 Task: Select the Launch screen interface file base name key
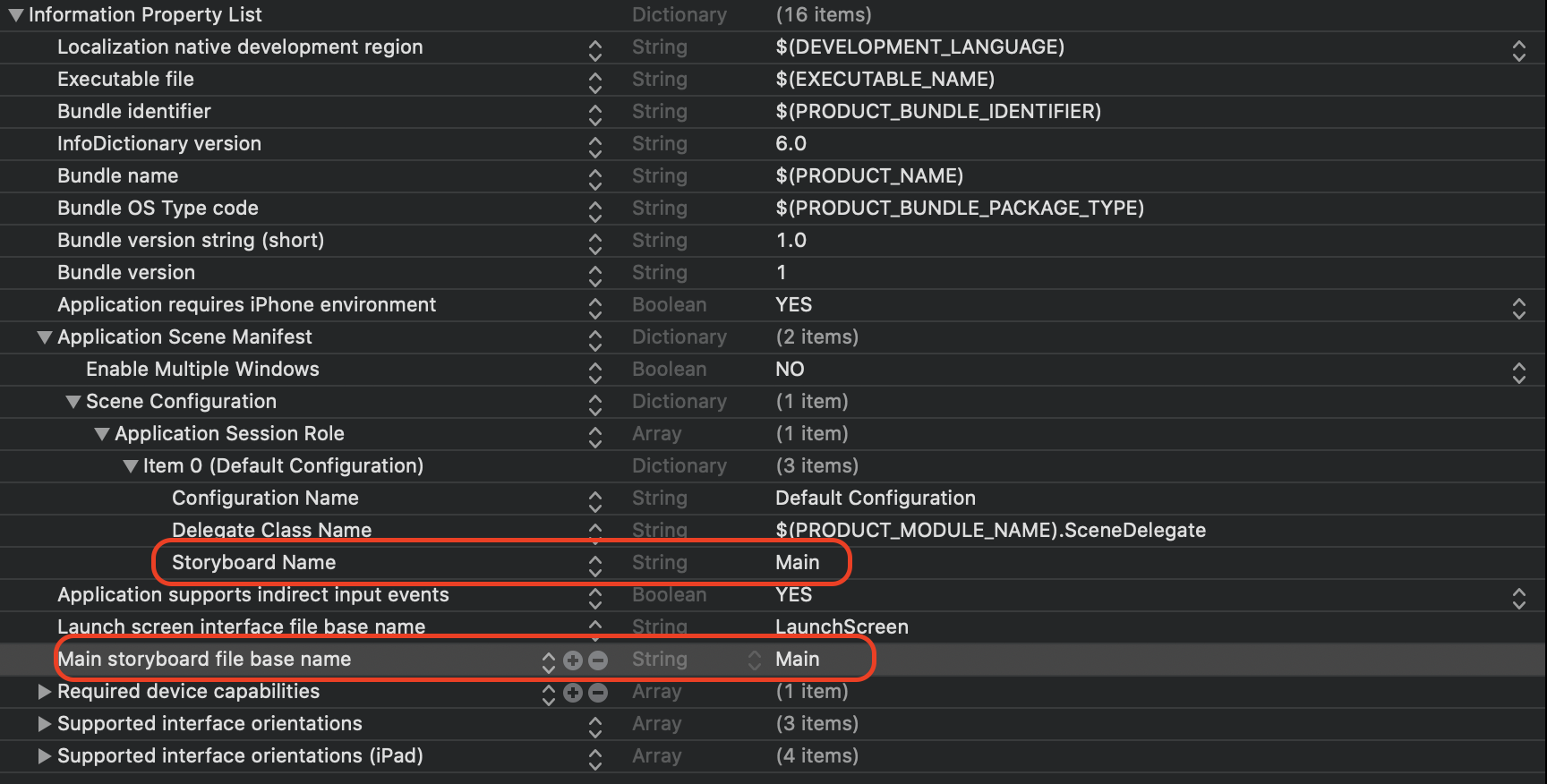[x=241, y=627]
